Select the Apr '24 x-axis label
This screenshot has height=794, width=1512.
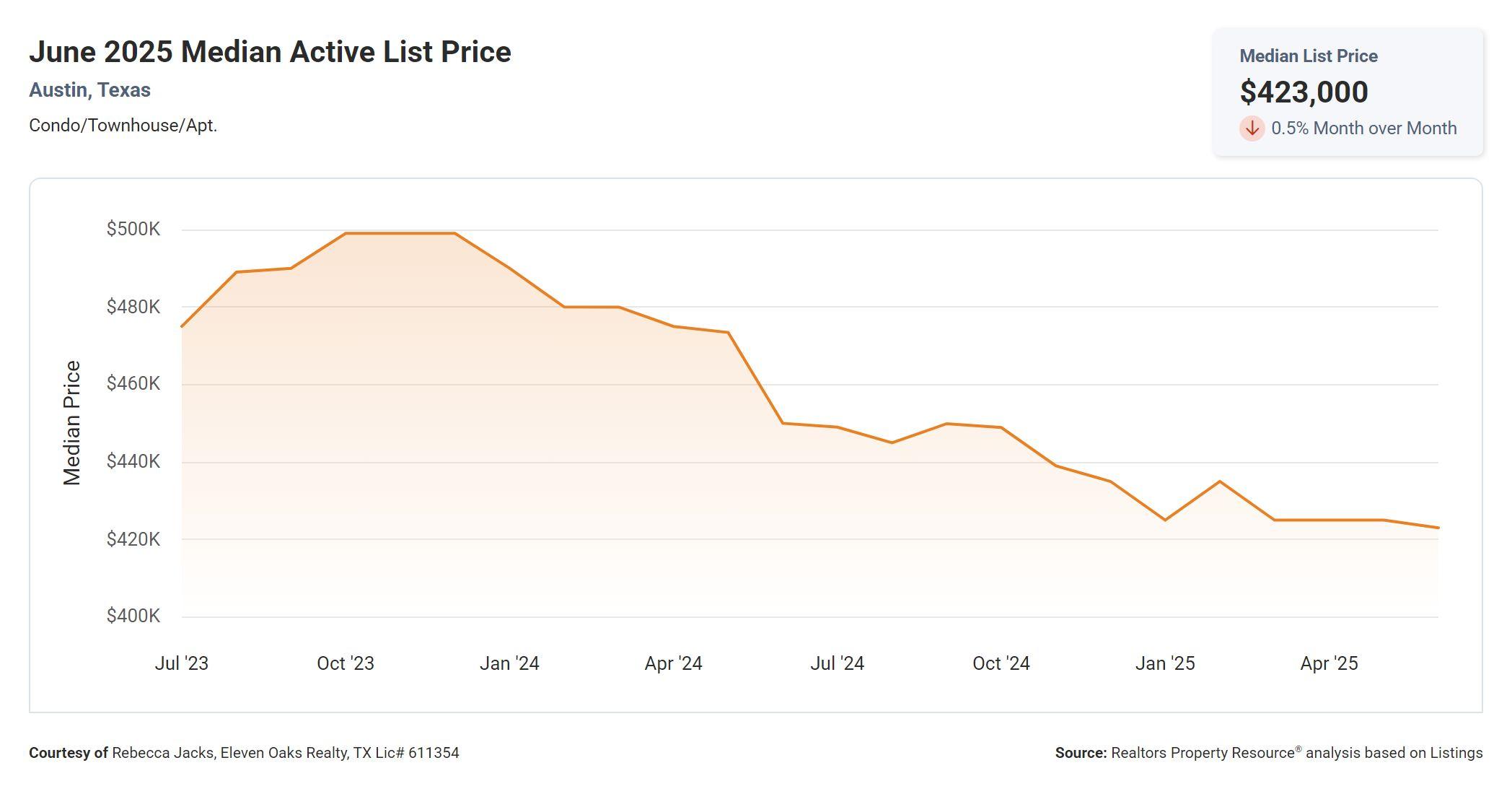(x=673, y=663)
